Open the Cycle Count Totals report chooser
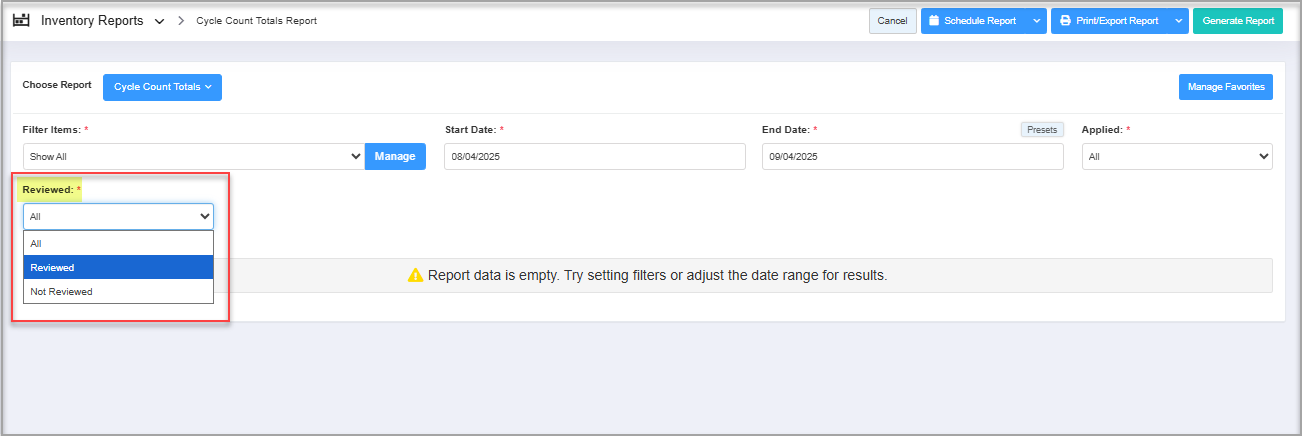This screenshot has height=436, width=1302. click(x=162, y=87)
